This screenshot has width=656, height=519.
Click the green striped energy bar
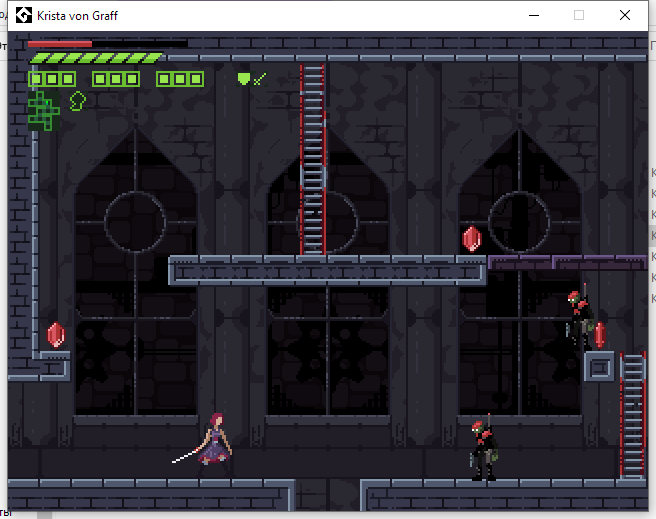(x=95, y=58)
